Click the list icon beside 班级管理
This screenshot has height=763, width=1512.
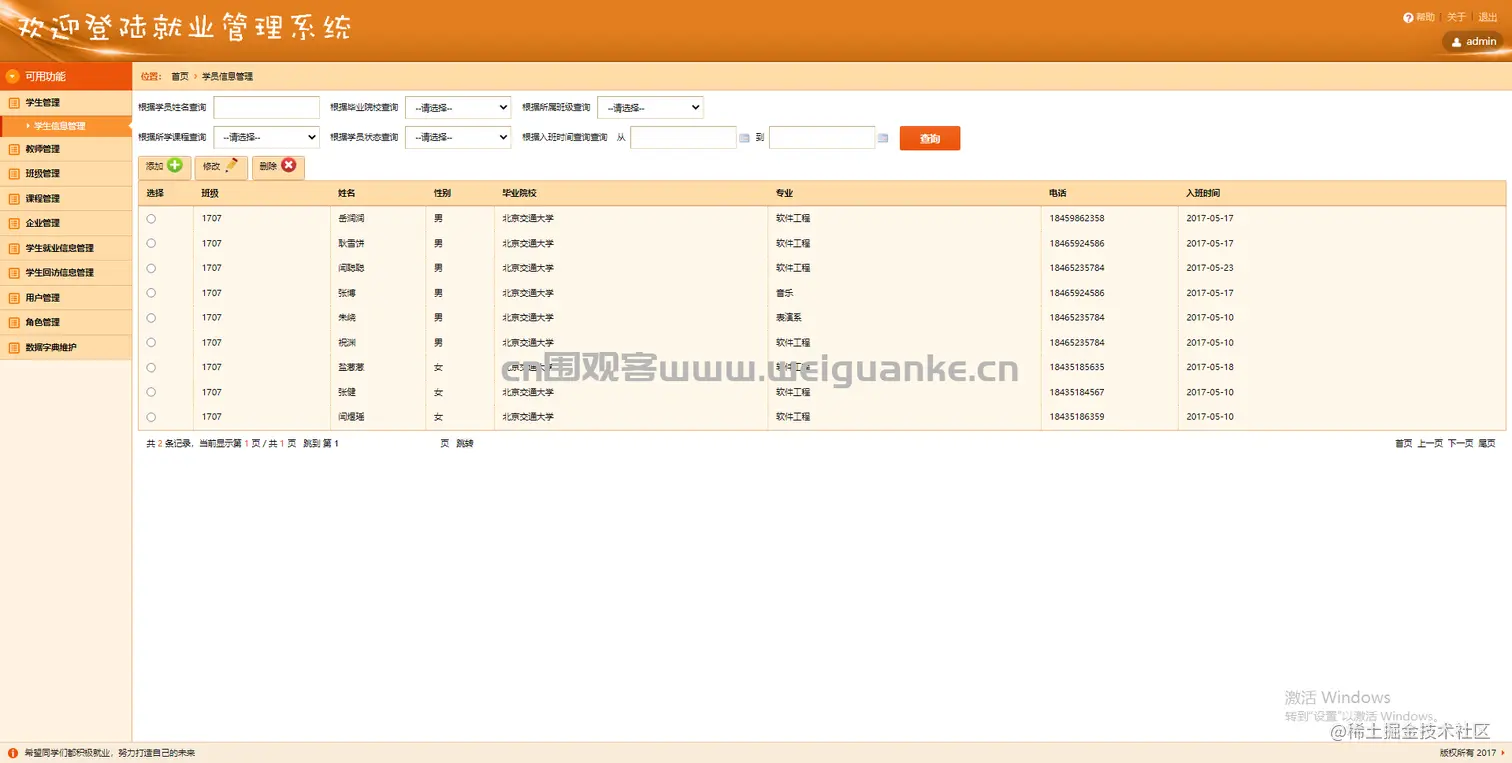[14, 174]
